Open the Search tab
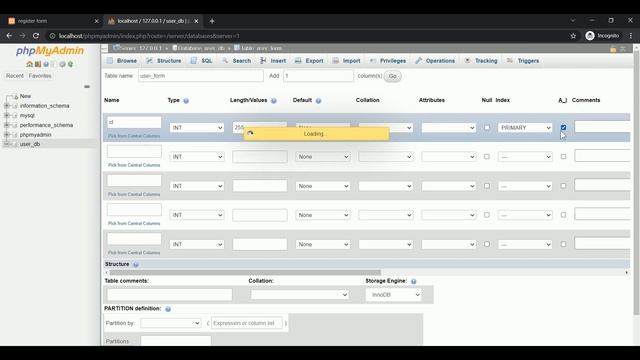 pyautogui.click(x=236, y=61)
